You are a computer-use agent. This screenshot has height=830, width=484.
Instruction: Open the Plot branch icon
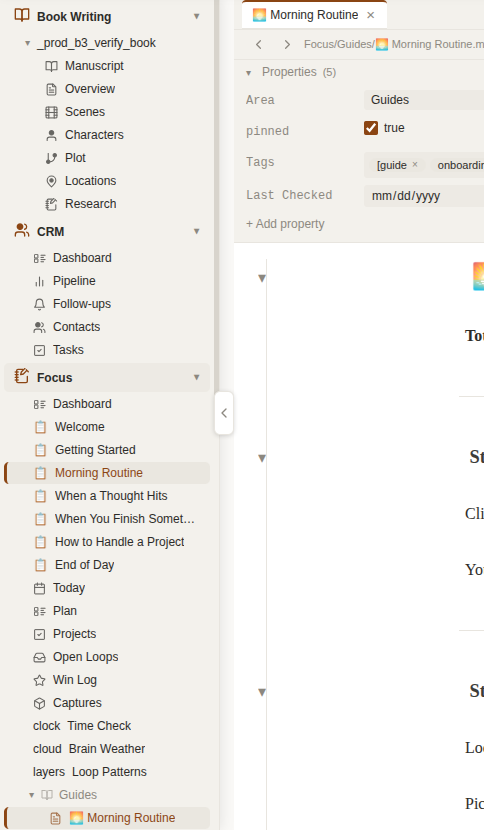(x=51, y=158)
